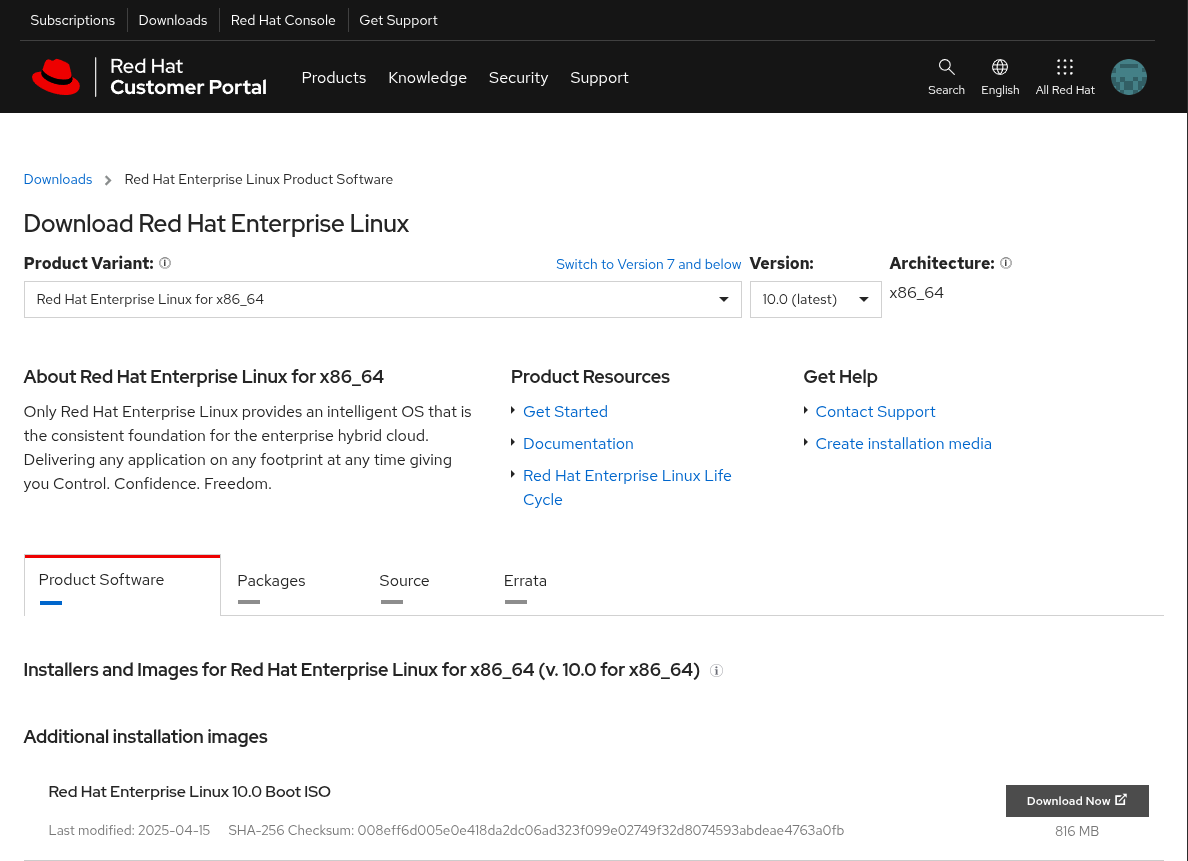Open the user avatar account menu
The width and height of the screenshot is (1188, 861).
1129,77
